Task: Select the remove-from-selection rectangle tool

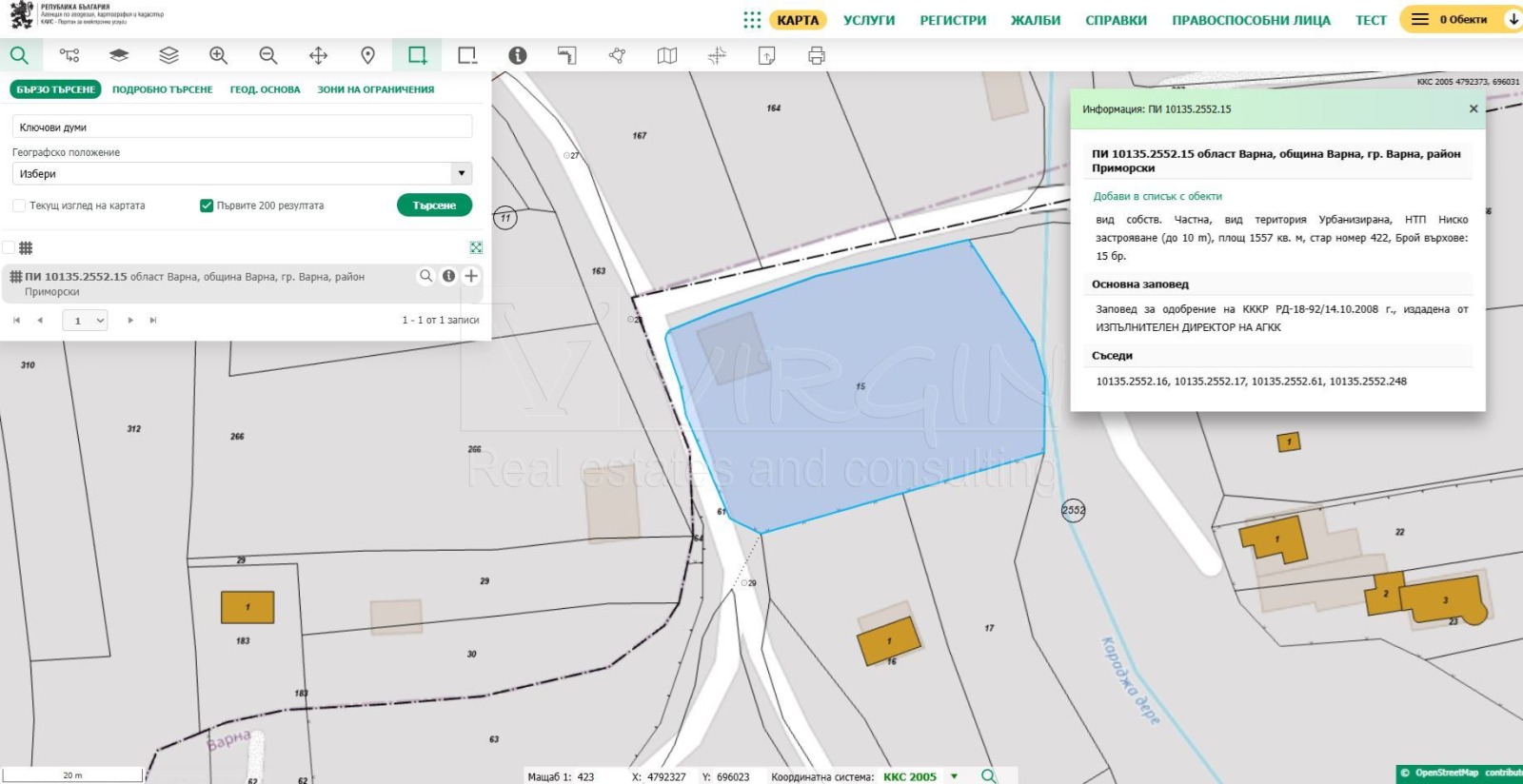Action: click(467, 55)
